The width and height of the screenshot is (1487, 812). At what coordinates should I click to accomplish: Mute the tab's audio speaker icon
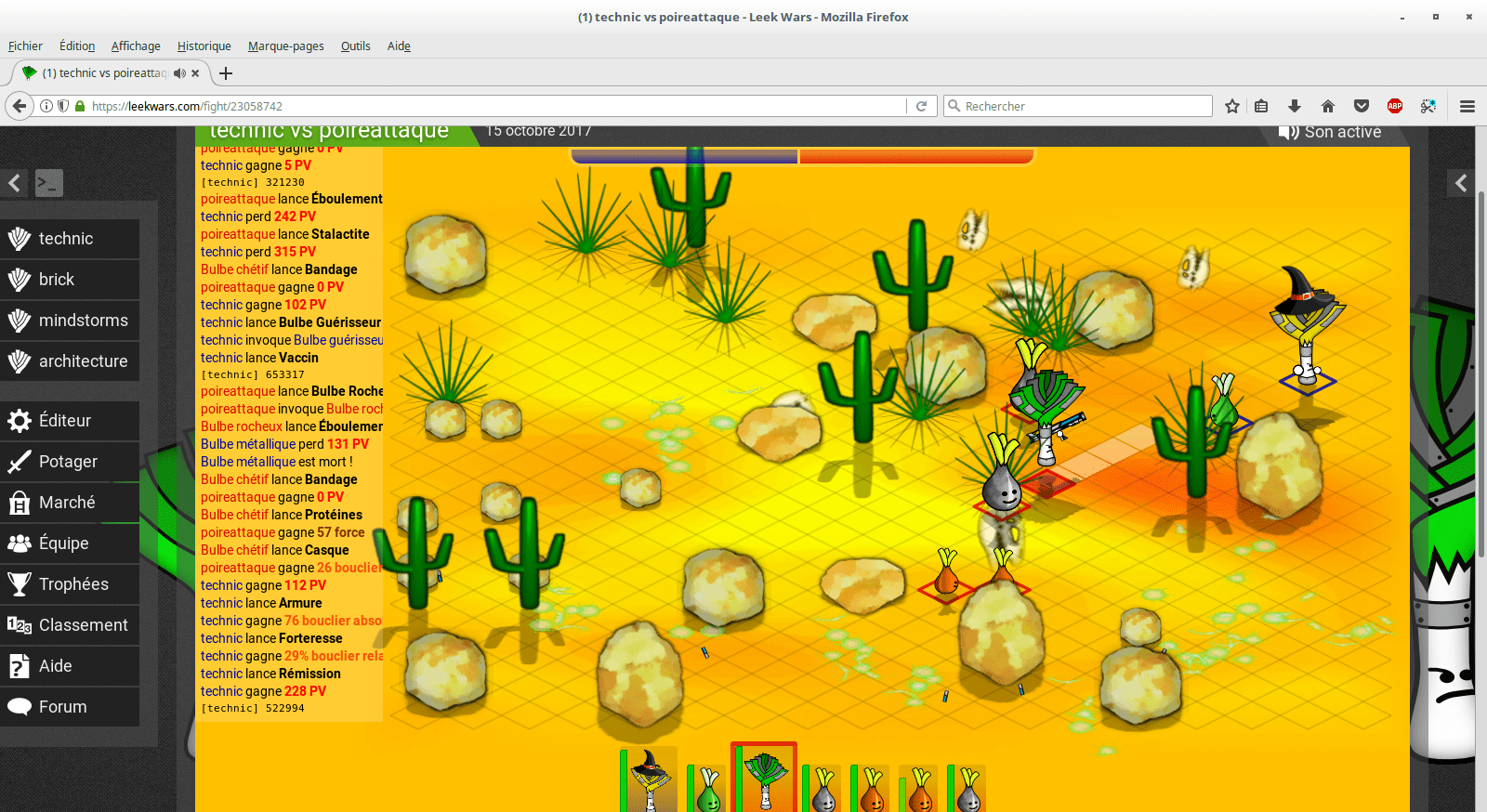point(179,73)
